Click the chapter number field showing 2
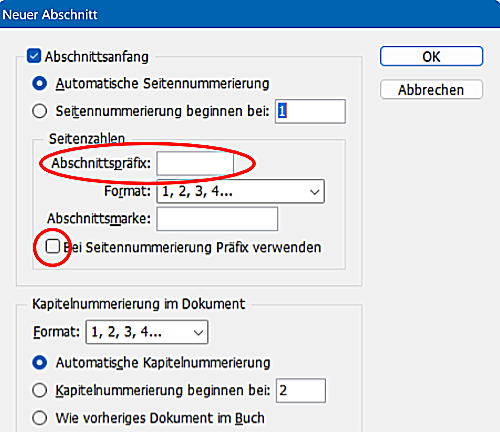500x432 pixels. click(301, 390)
